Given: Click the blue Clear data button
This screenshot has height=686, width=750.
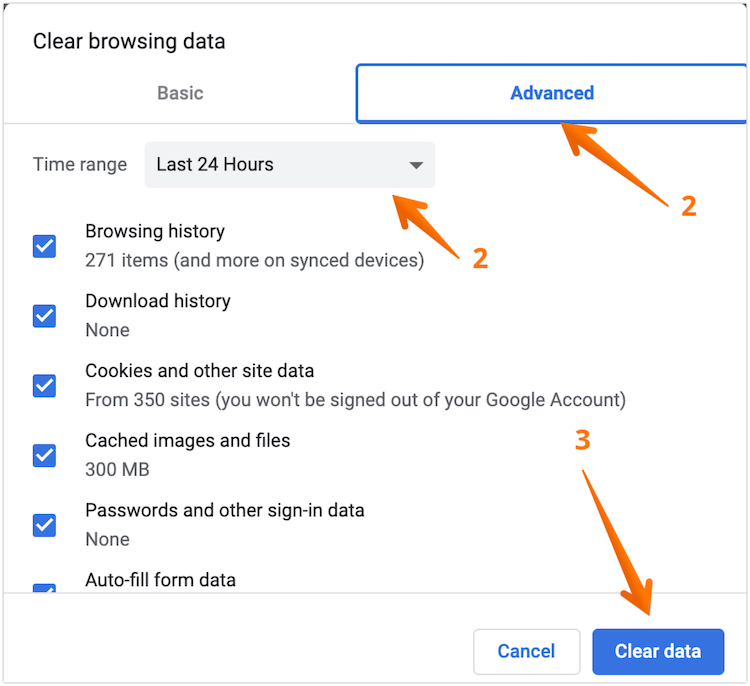Looking at the screenshot, I should (657, 652).
